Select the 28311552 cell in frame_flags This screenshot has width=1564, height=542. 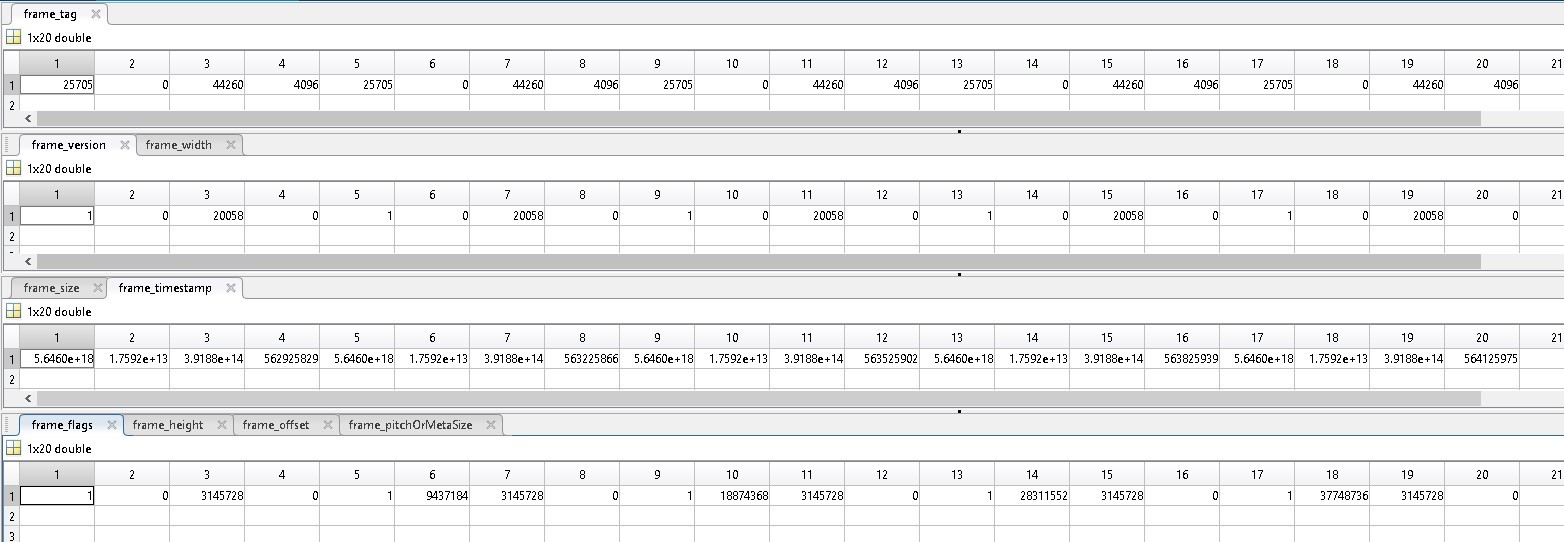tap(1032, 495)
